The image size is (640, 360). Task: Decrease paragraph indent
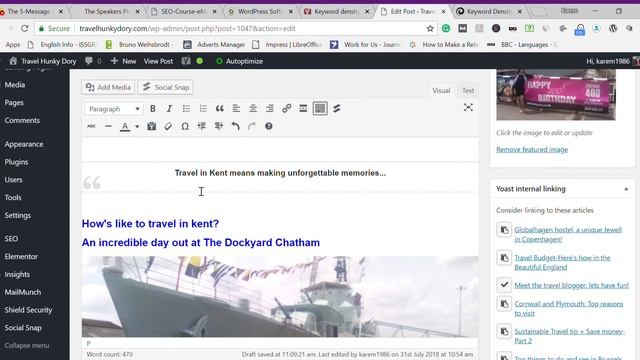202,127
